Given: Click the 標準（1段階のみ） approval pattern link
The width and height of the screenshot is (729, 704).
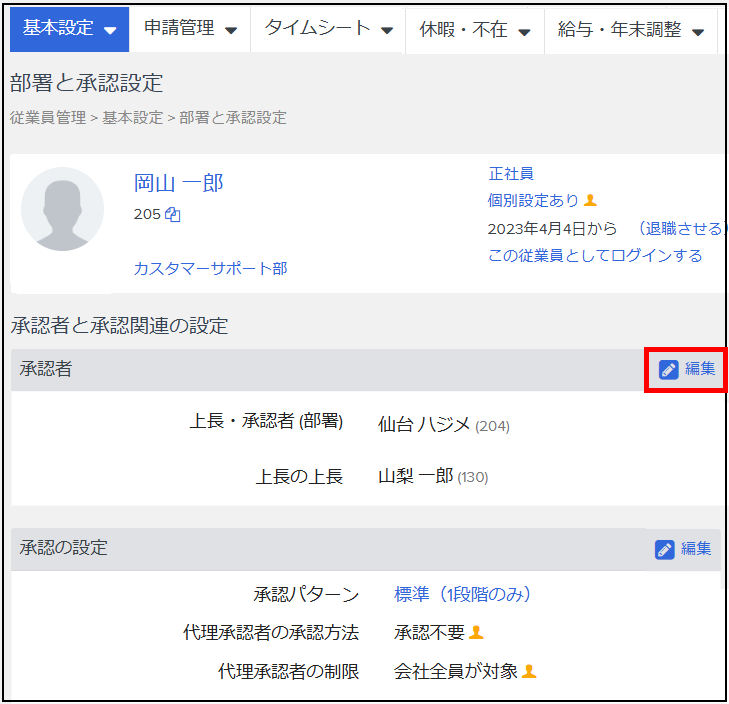Looking at the screenshot, I should [x=462, y=595].
